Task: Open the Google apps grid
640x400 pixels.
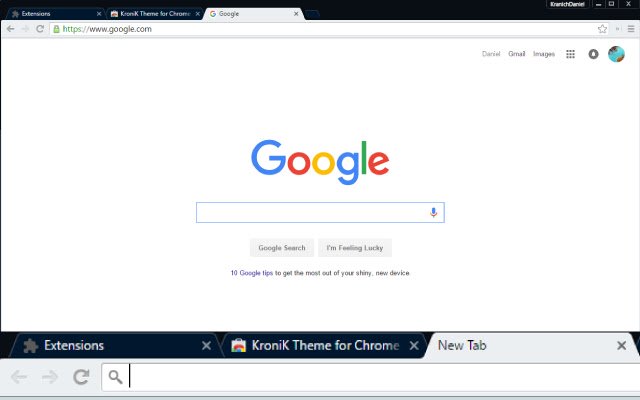Action: [571, 54]
